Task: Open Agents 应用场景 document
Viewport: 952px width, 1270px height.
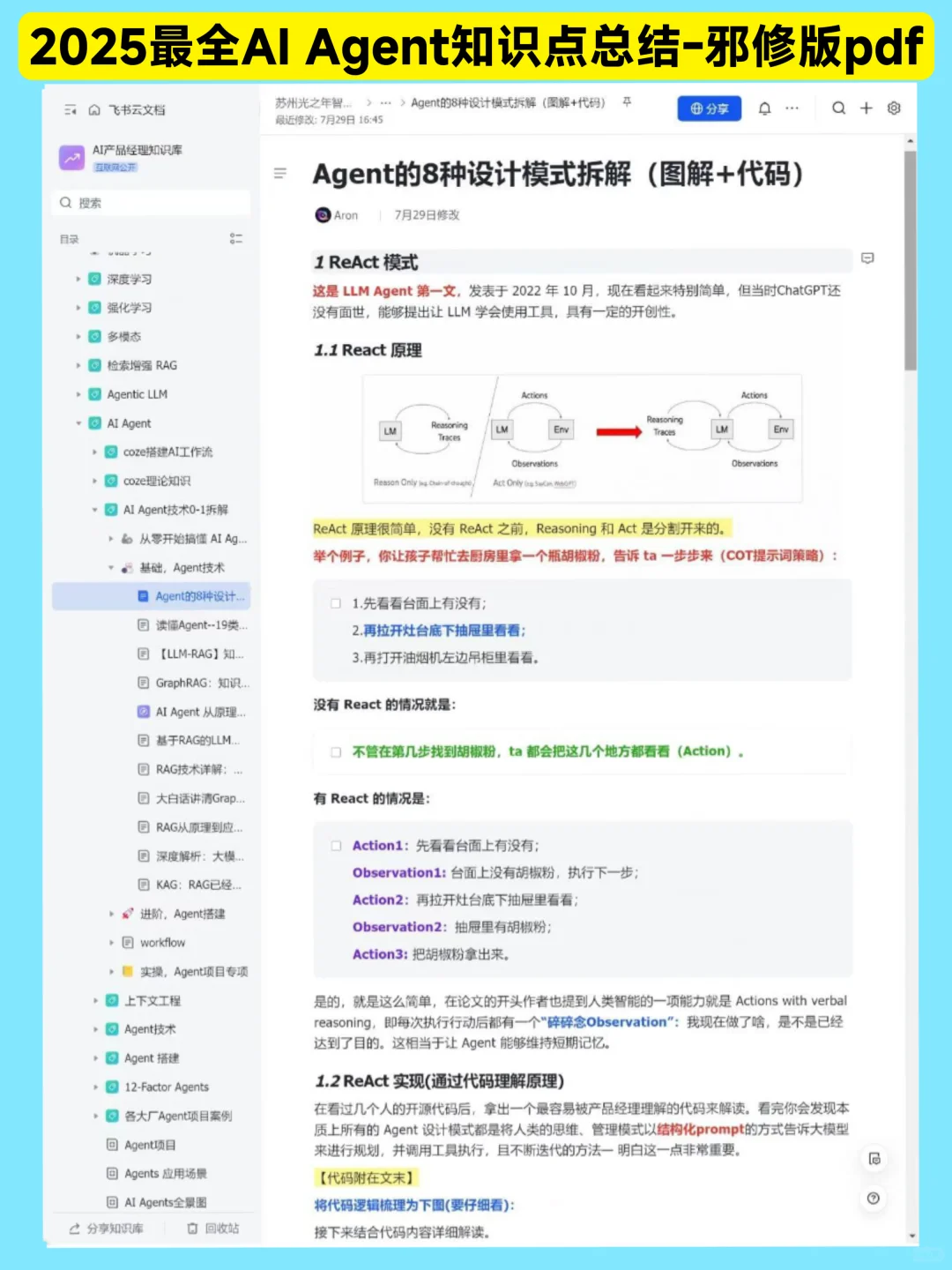Action: (x=165, y=1174)
